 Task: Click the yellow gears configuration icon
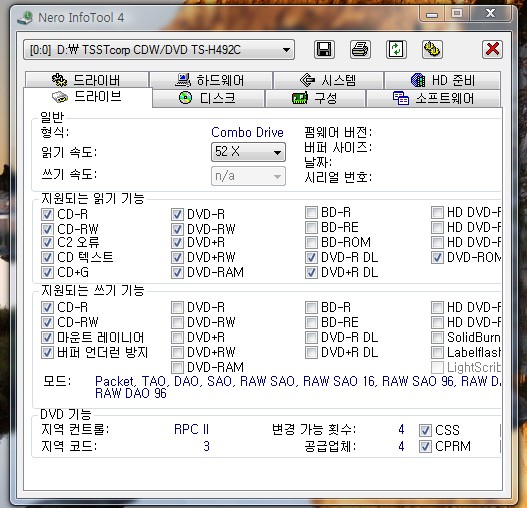tap(432, 50)
